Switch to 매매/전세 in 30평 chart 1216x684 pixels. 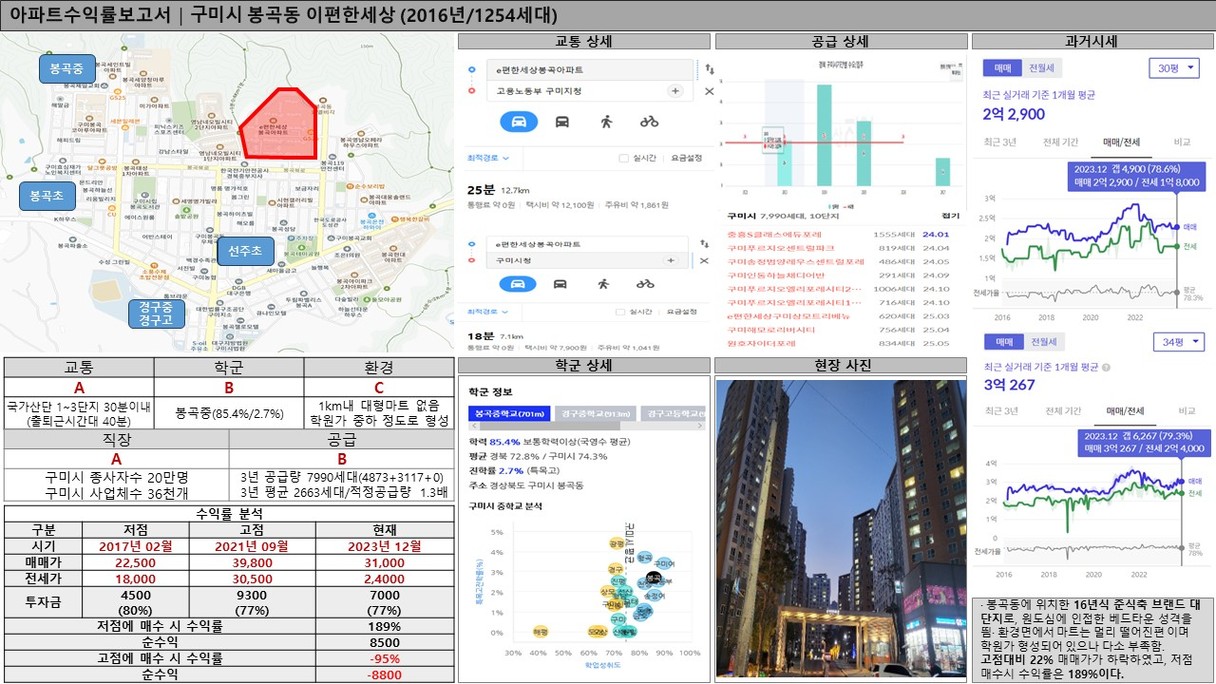[1121, 142]
